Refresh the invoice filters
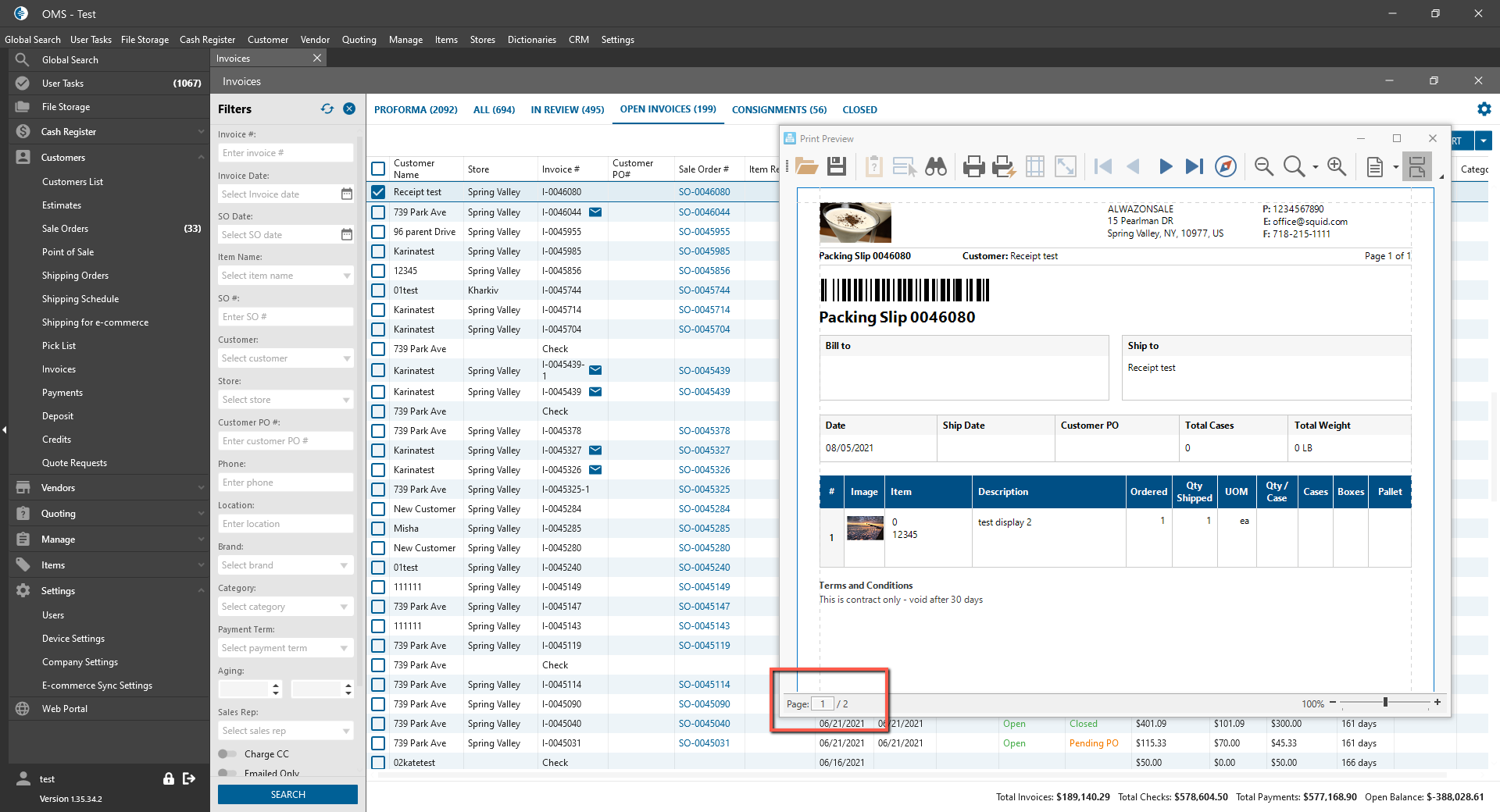Viewport: 1500px width, 812px height. [x=327, y=109]
